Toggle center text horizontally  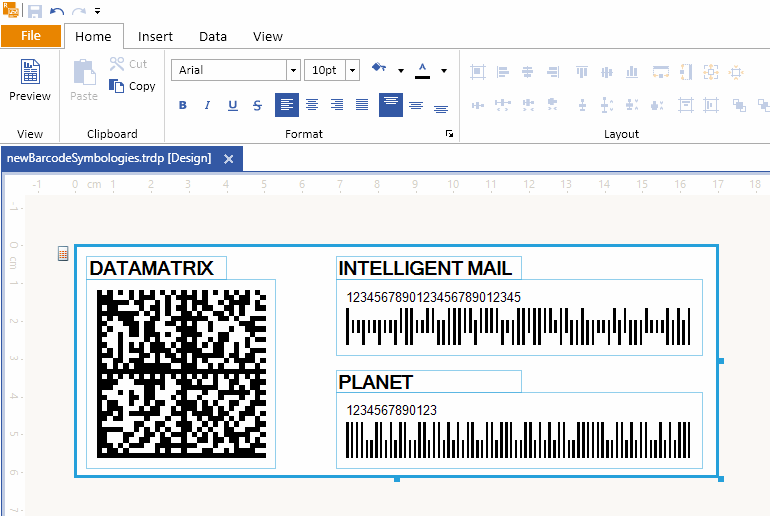point(312,105)
